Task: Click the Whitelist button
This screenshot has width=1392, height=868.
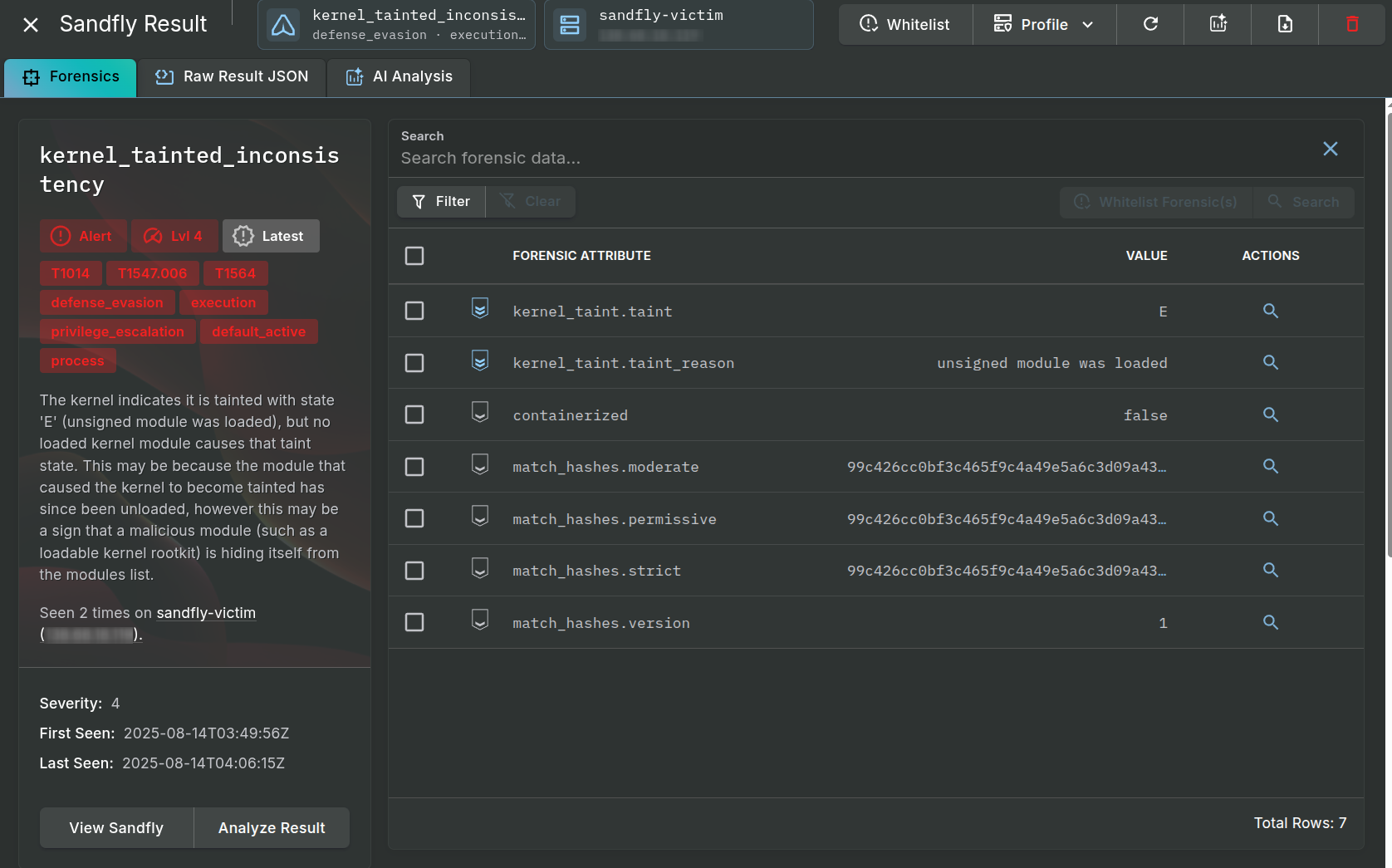Action: click(905, 24)
